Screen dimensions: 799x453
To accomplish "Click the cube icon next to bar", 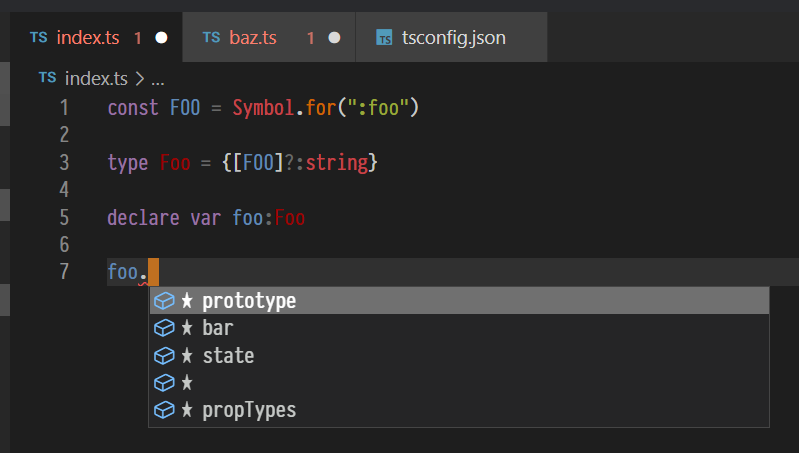I will coord(164,328).
